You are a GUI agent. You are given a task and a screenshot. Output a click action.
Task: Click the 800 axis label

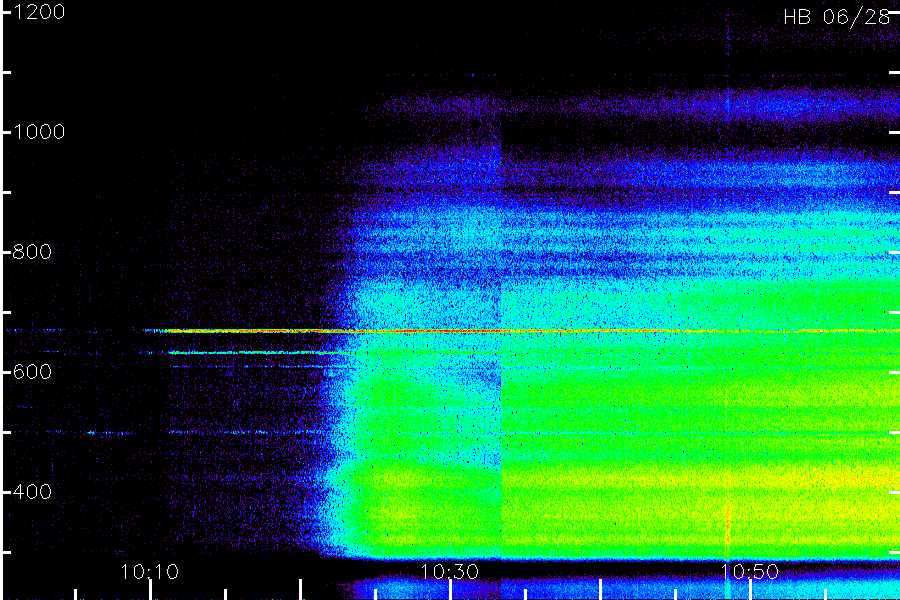pyautogui.click(x=32, y=251)
